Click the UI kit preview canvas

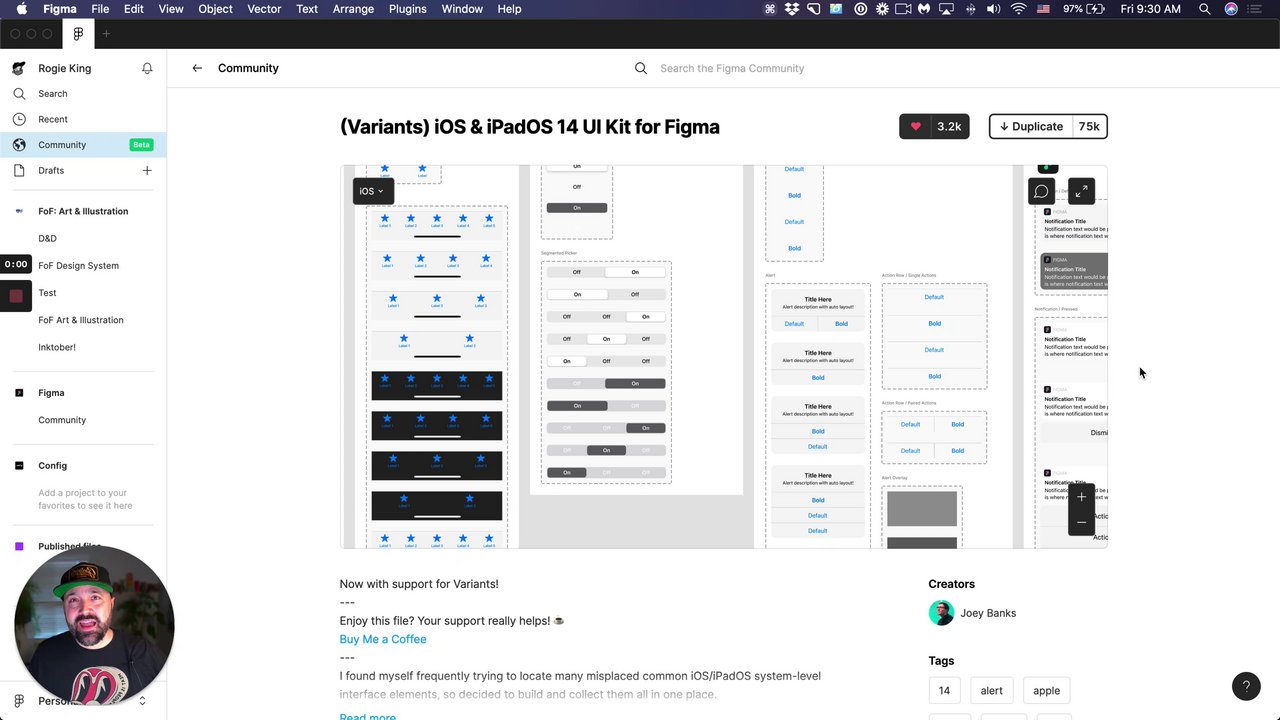pyautogui.click(x=724, y=357)
